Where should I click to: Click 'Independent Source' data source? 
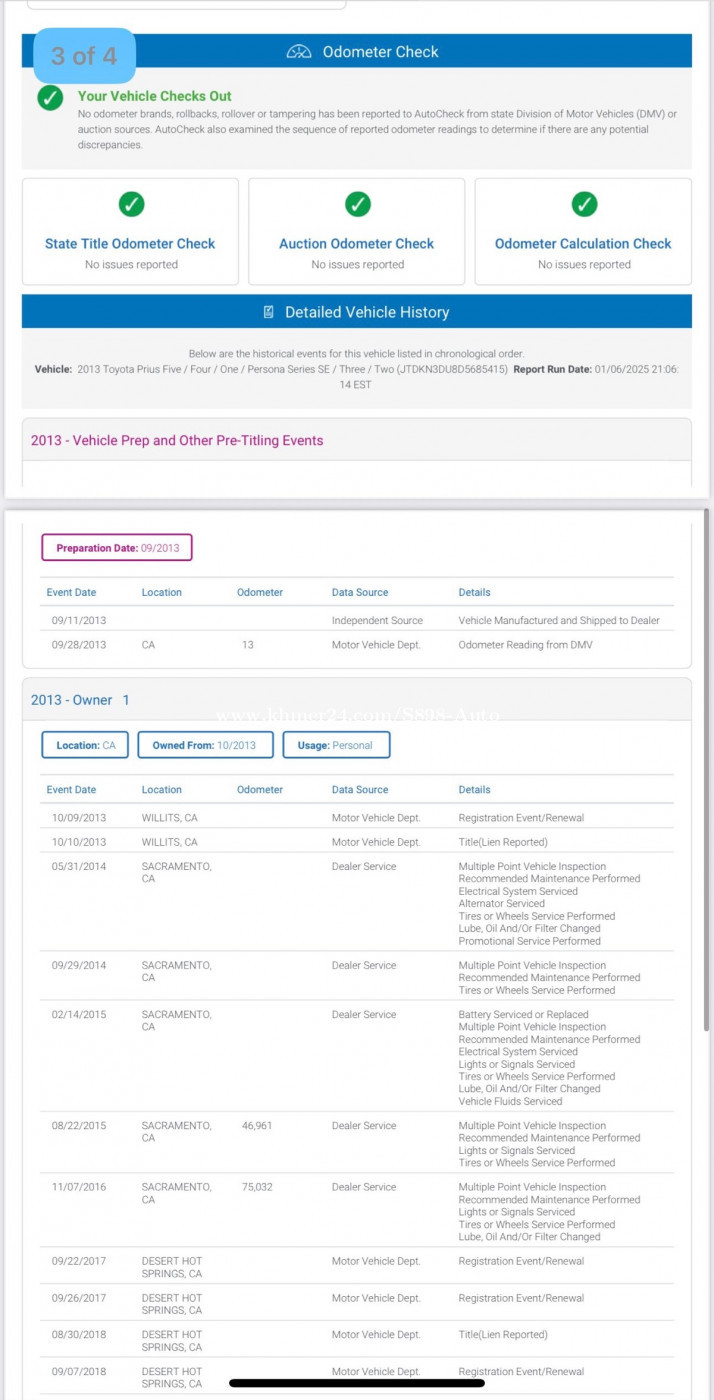click(x=377, y=620)
